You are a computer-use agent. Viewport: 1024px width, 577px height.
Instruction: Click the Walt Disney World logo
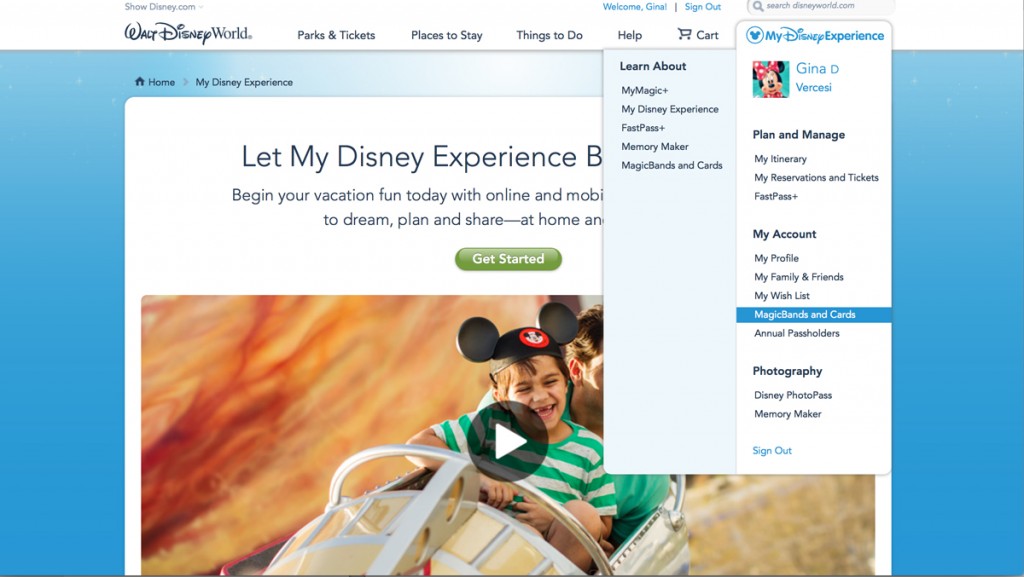tap(188, 33)
